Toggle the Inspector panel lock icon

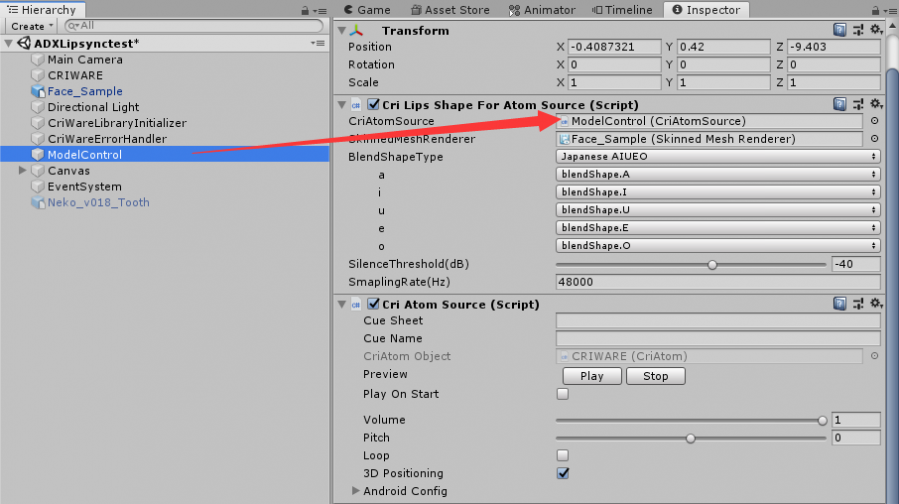pyautogui.click(x=875, y=10)
